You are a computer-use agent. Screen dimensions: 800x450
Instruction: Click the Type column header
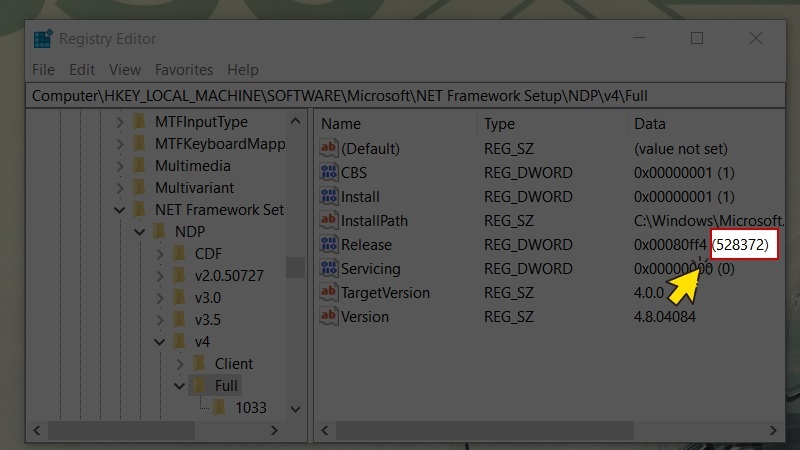coord(499,124)
